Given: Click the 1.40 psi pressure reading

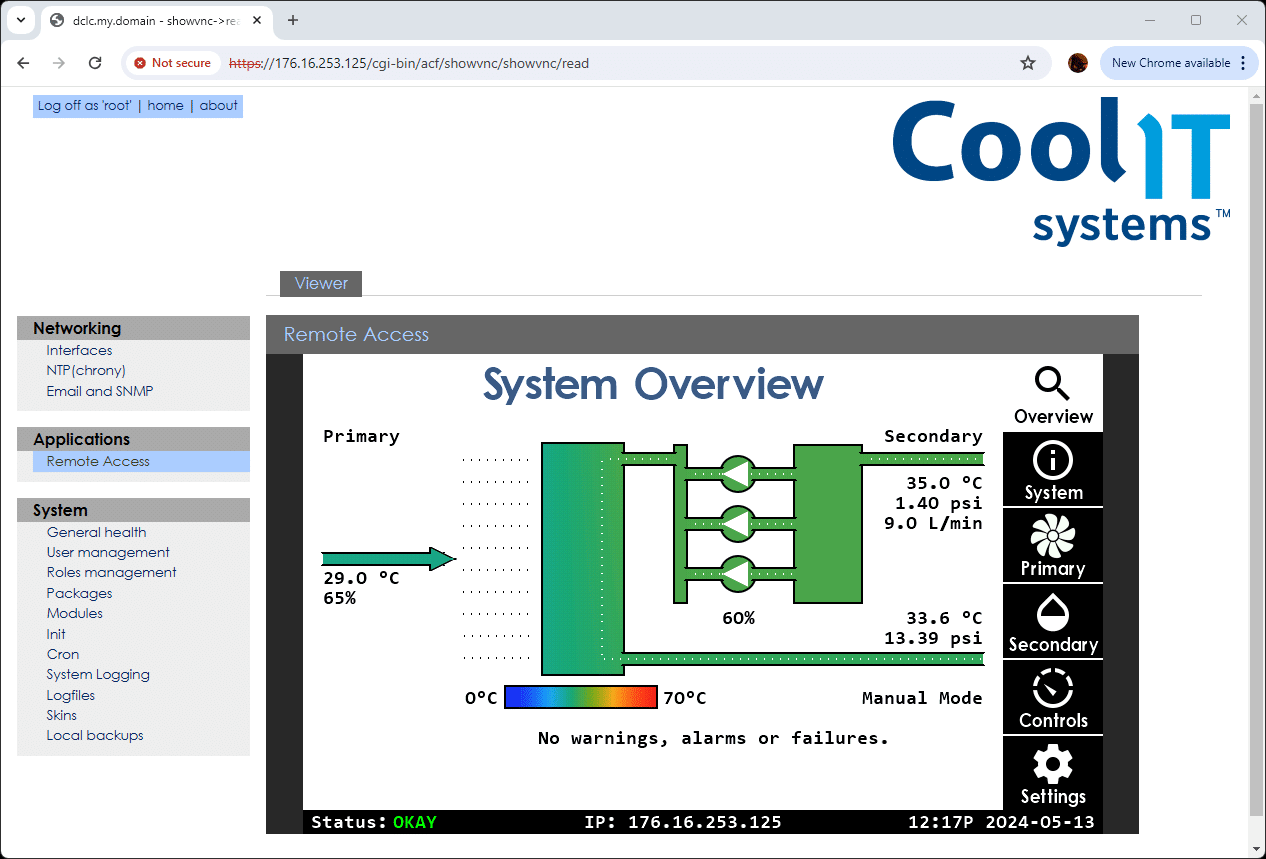Looking at the screenshot, I should (938, 502).
